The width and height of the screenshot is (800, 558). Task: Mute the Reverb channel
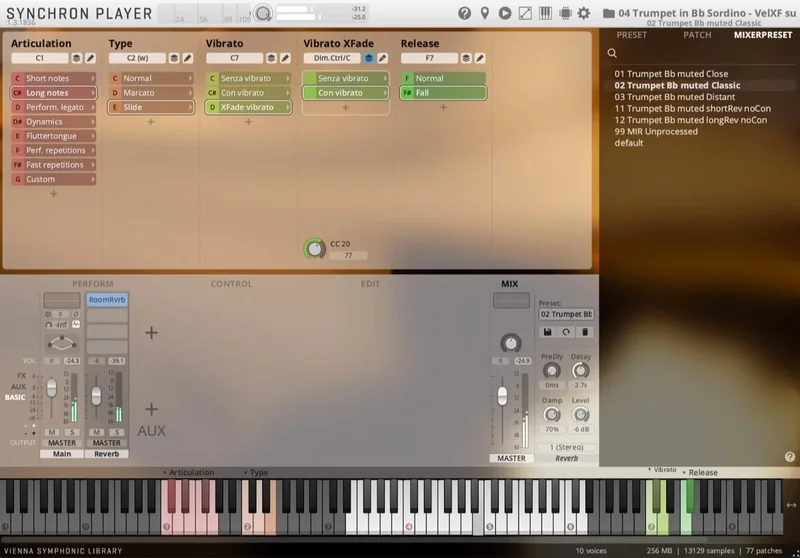96,432
